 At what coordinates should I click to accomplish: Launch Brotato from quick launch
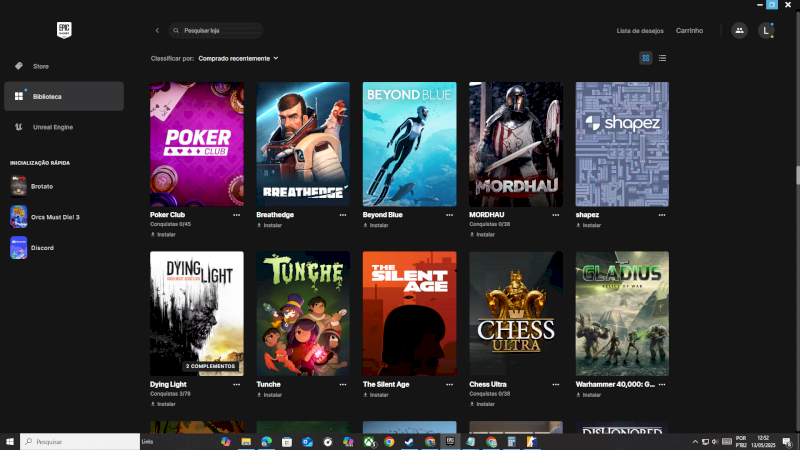(x=30, y=186)
